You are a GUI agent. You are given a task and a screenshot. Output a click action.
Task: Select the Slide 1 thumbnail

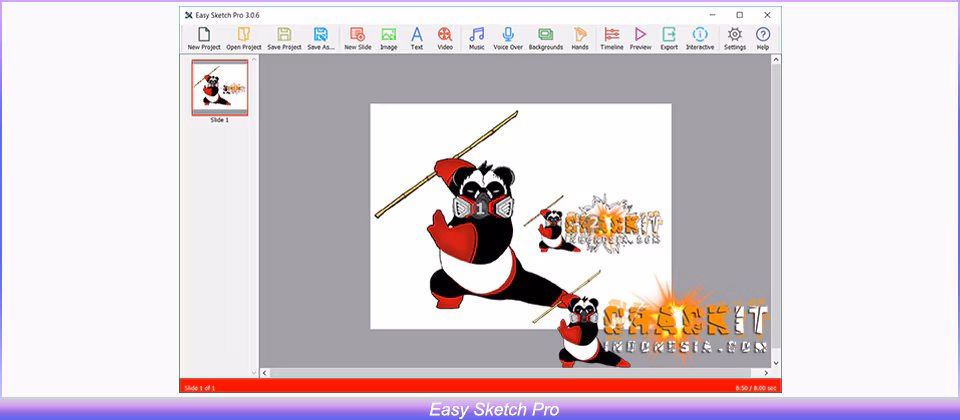pyautogui.click(x=220, y=88)
